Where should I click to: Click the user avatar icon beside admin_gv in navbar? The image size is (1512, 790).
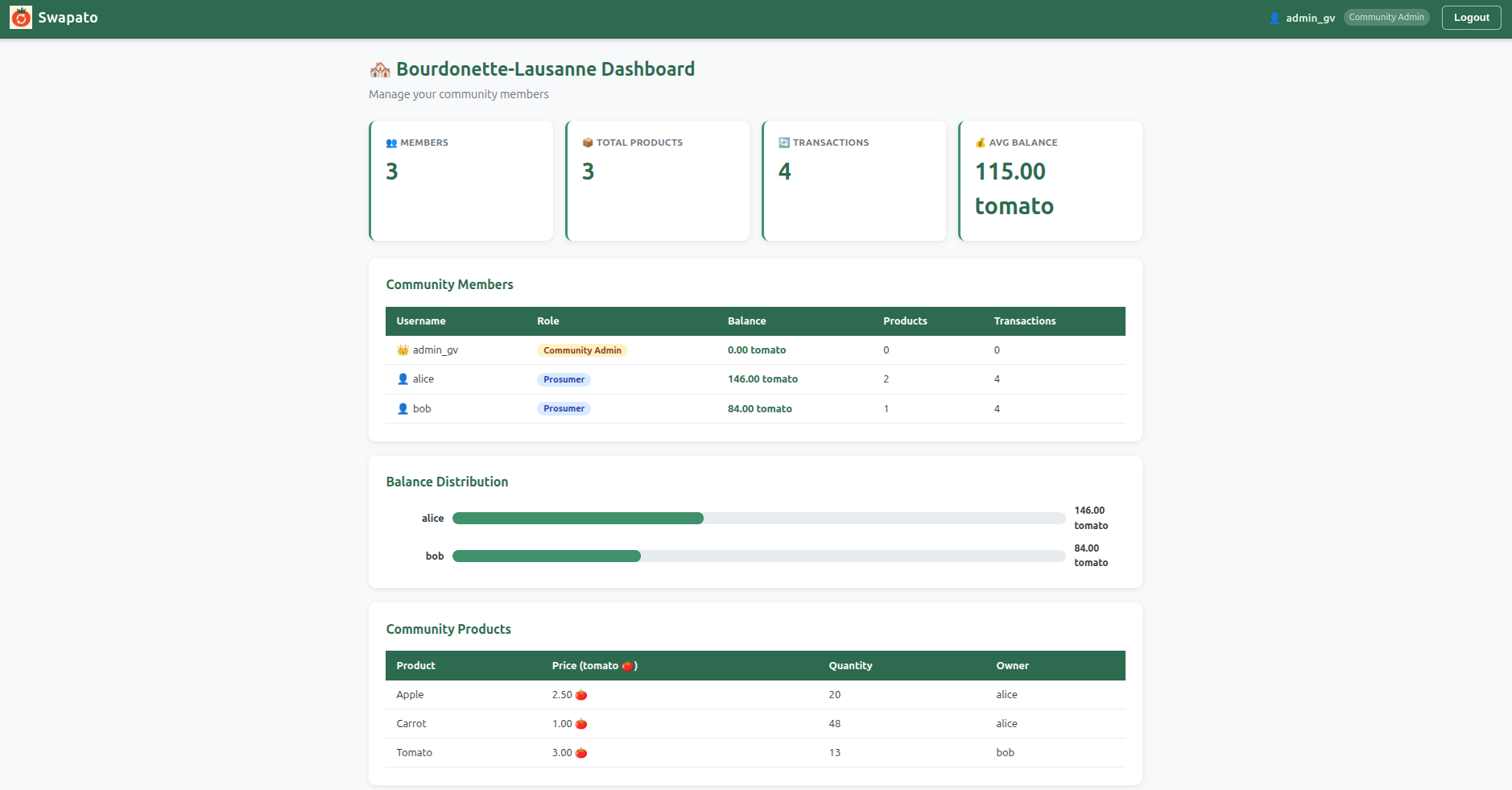point(1274,18)
